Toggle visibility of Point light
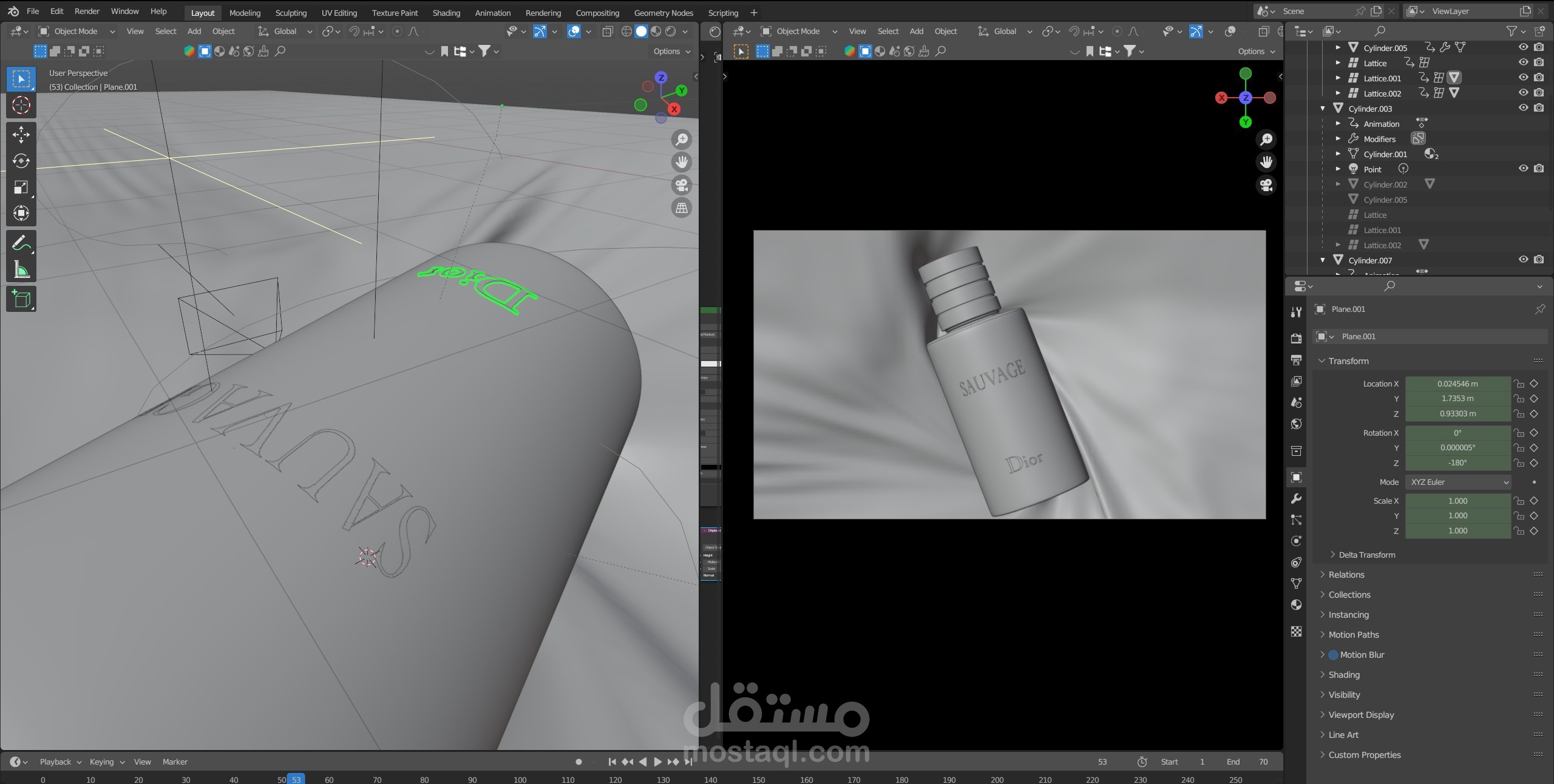The height and width of the screenshot is (784, 1554). (1523, 169)
